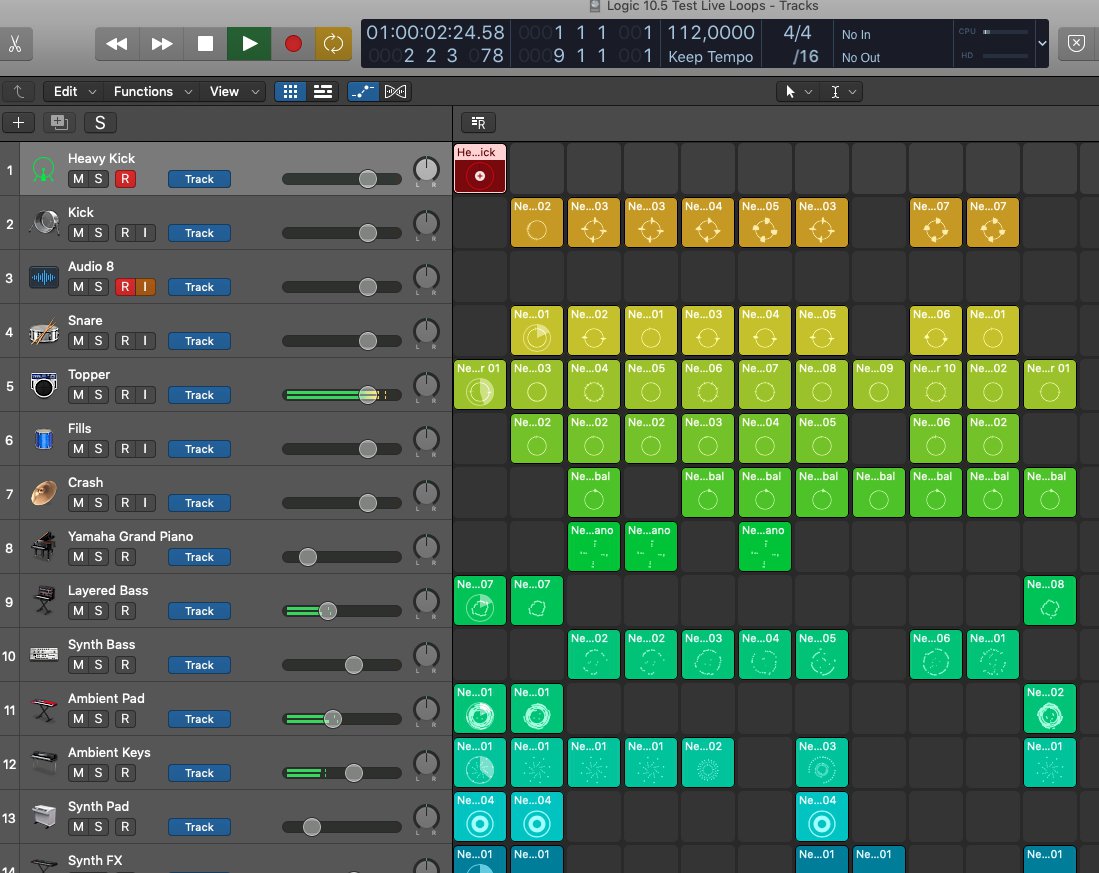Viewport: 1099px width, 873px height.
Task: Switch to the Tracks view button
Action: coord(323,91)
